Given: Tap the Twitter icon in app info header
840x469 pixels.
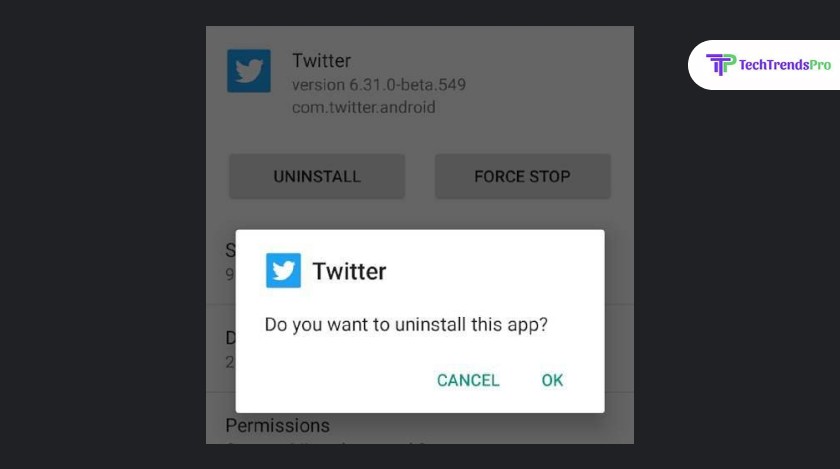Looking at the screenshot, I should pyautogui.click(x=249, y=71).
